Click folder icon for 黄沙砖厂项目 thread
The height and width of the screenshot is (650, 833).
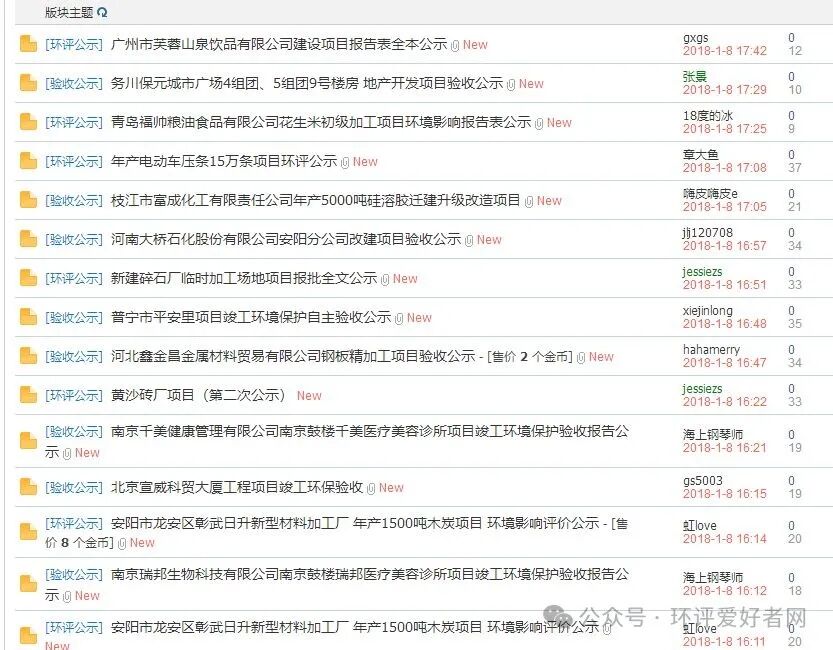(x=28, y=395)
